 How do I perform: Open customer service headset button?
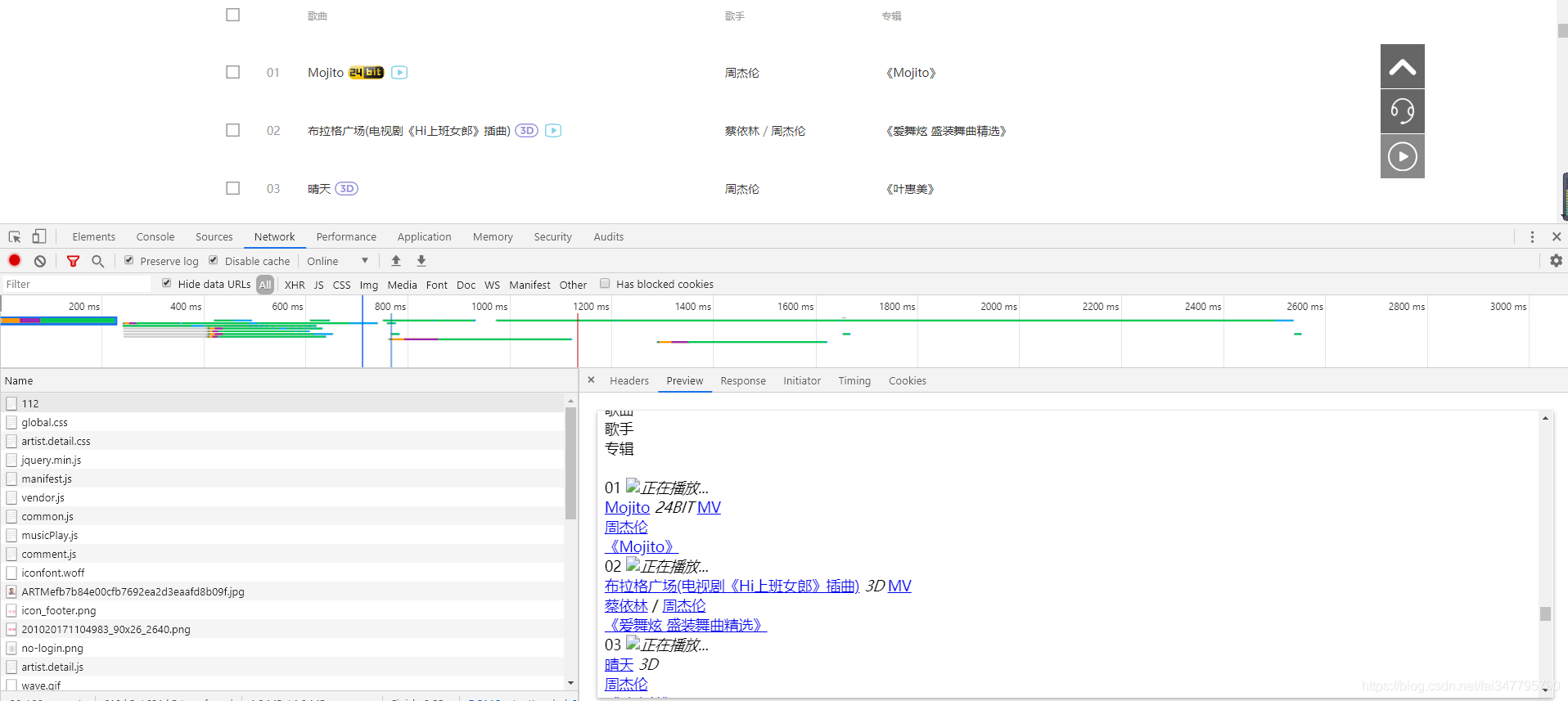pos(1403,111)
